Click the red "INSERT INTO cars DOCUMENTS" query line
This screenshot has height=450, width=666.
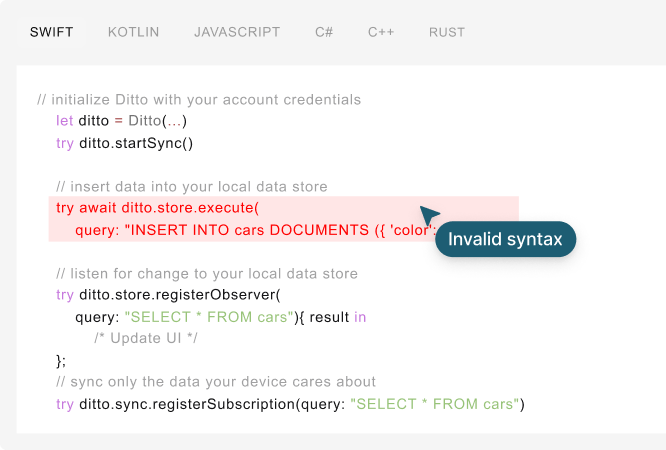coord(256,230)
